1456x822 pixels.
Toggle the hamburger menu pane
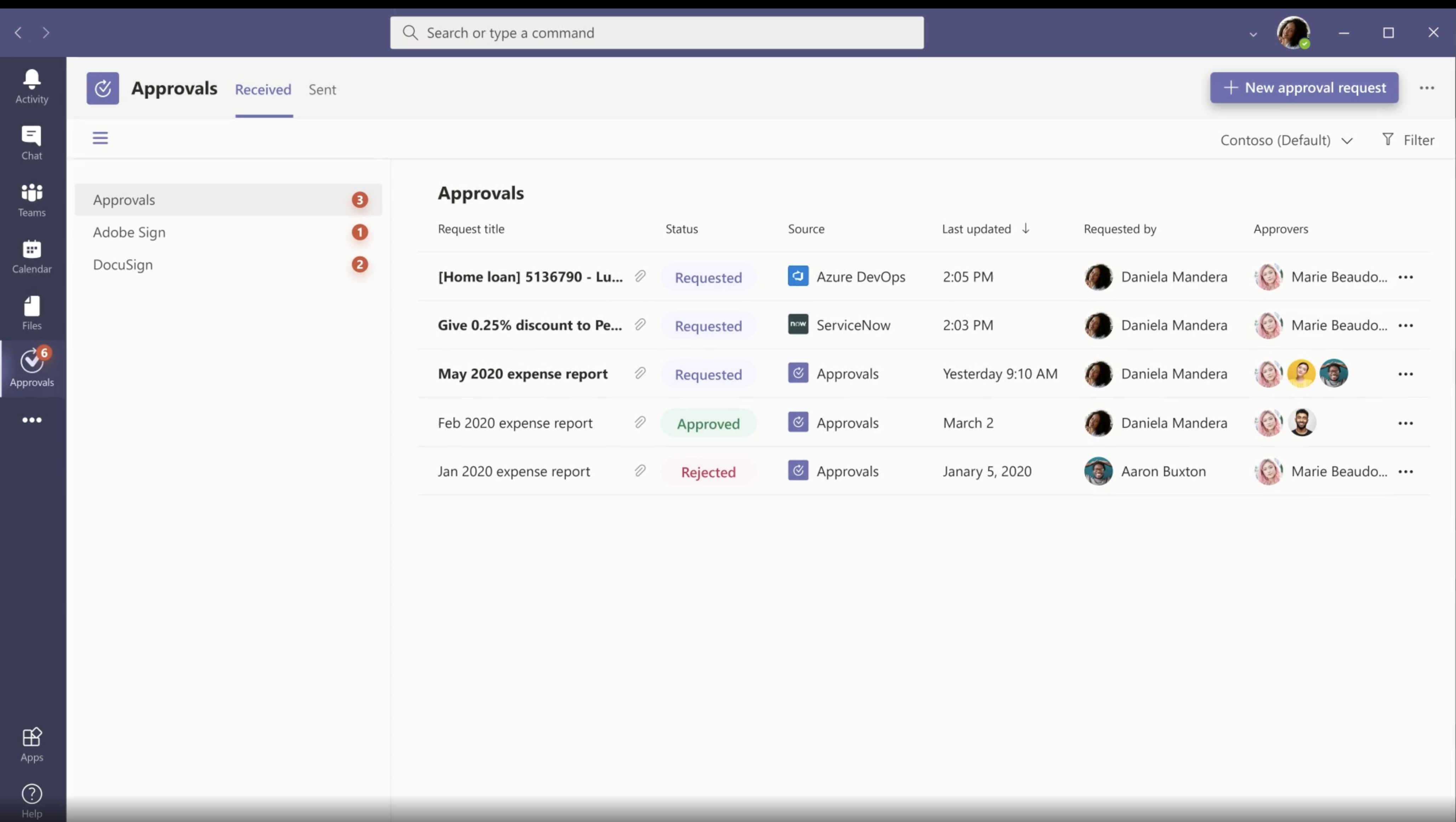click(x=100, y=138)
